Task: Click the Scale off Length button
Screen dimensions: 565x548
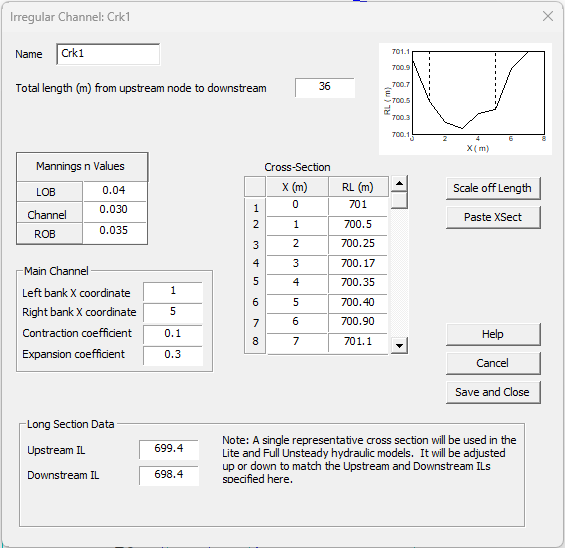Action: click(493, 188)
